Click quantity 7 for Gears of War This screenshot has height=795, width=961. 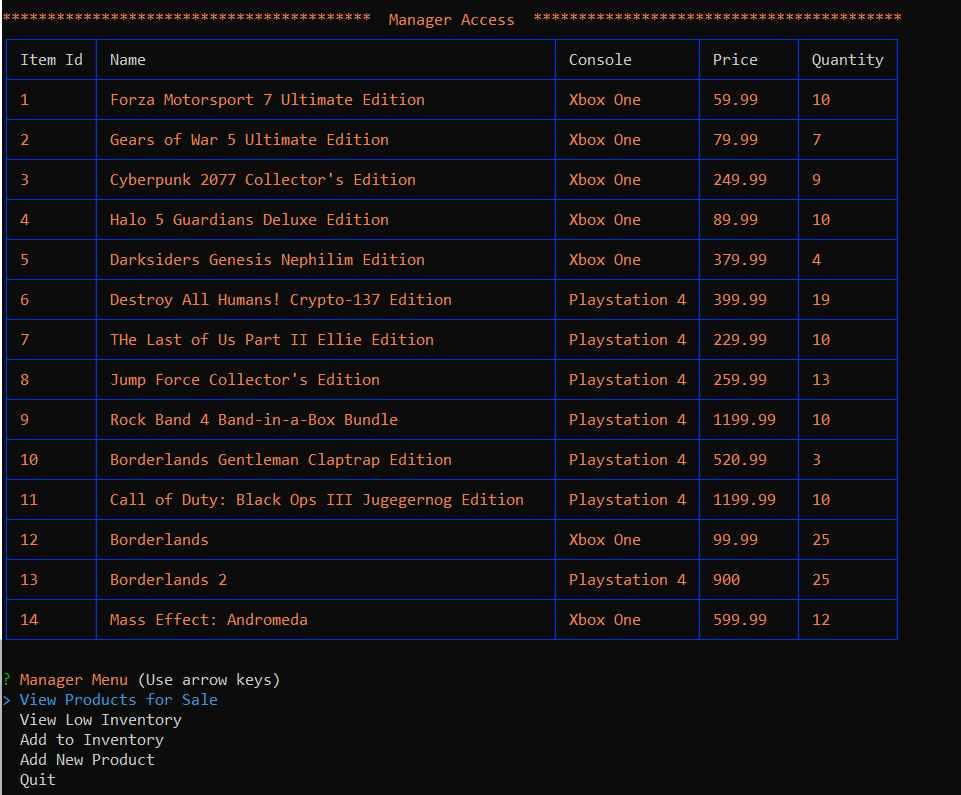816,139
